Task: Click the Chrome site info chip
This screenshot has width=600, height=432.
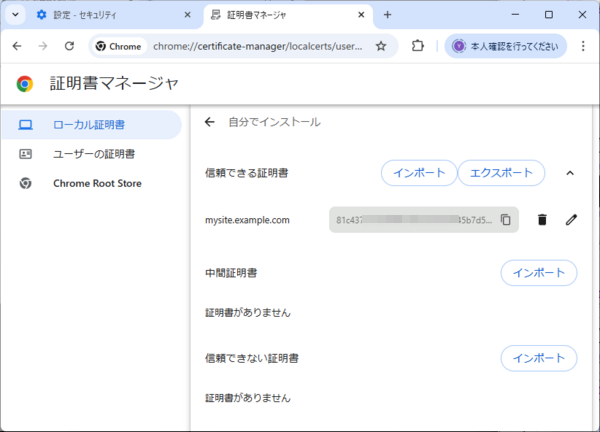Action: [x=119, y=46]
